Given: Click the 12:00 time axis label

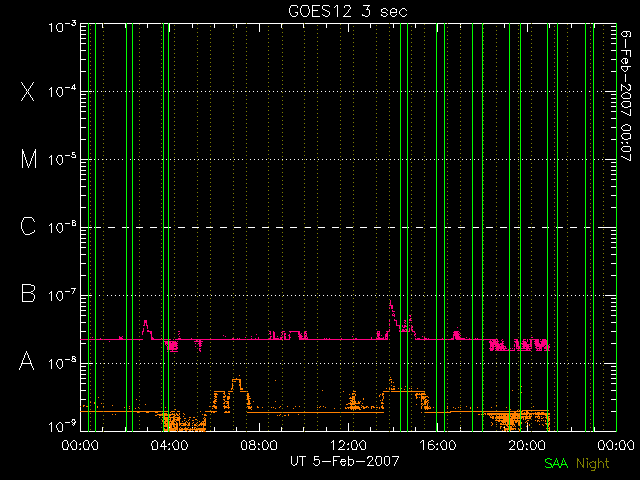Looking at the screenshot, I should click(x=348, y=445).
